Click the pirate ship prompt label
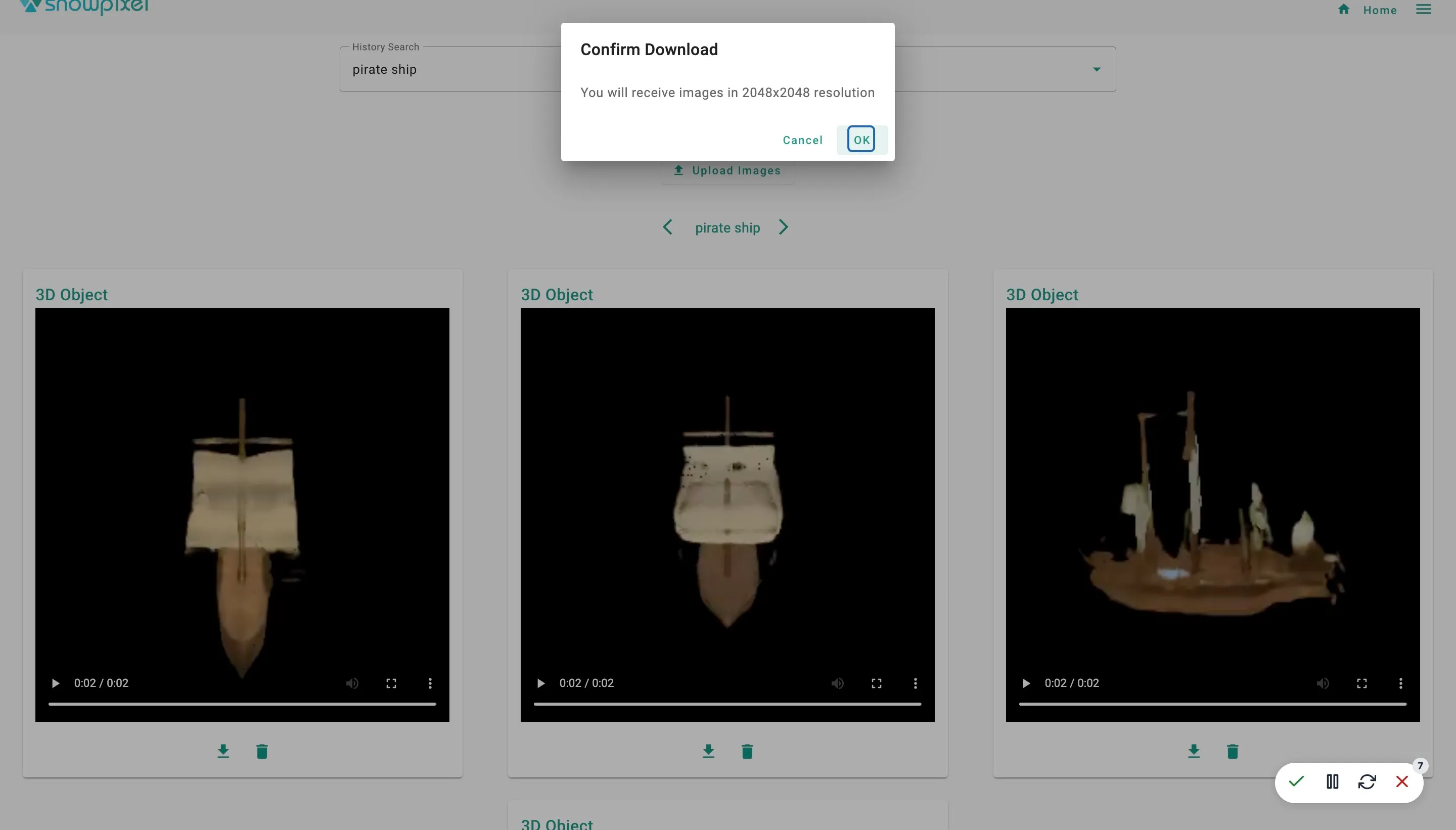Screen dimensions: 1456x830 [727, 228]
